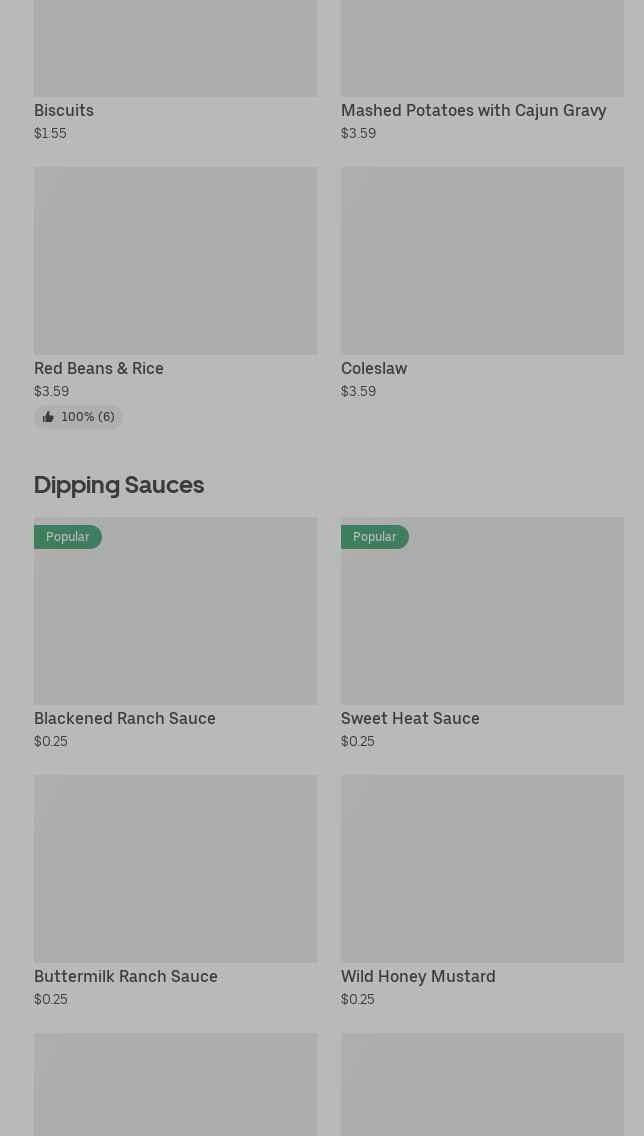
Task: Select the Buttermilk Ranch Sauce image
Action: [x=175, y=868]
